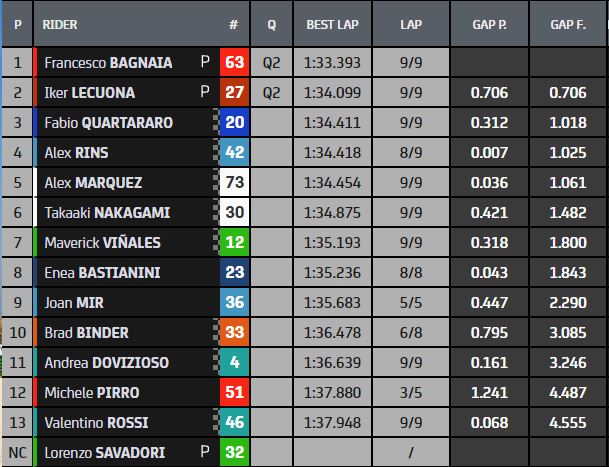This screenshot has height=467, width=609.
Task: Sort by the BEST LAP column header
Action: point(333,22)
